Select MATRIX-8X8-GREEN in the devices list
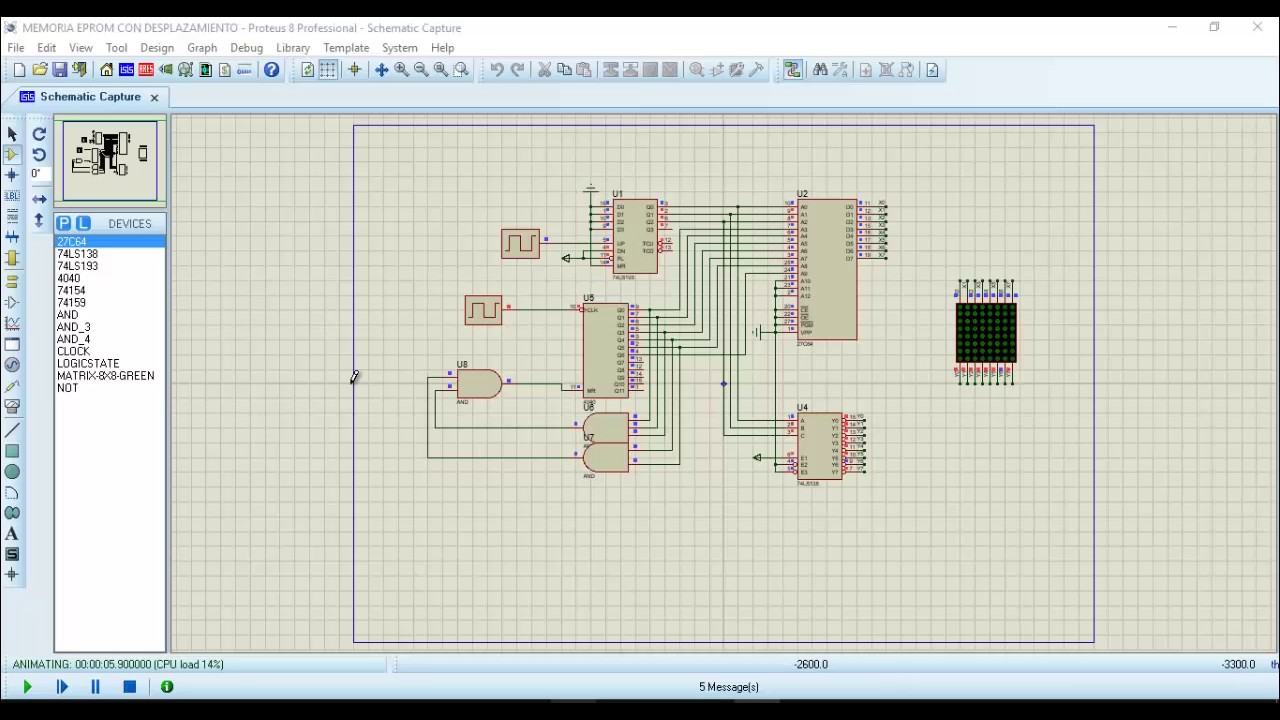1280x720 pixels. coord(106,376)
